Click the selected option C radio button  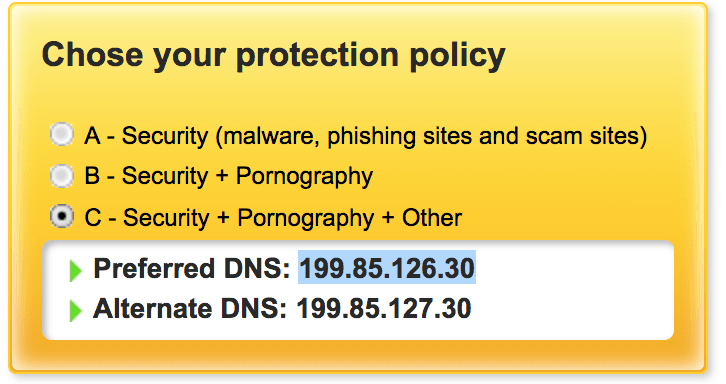click(x=62, y=216)
